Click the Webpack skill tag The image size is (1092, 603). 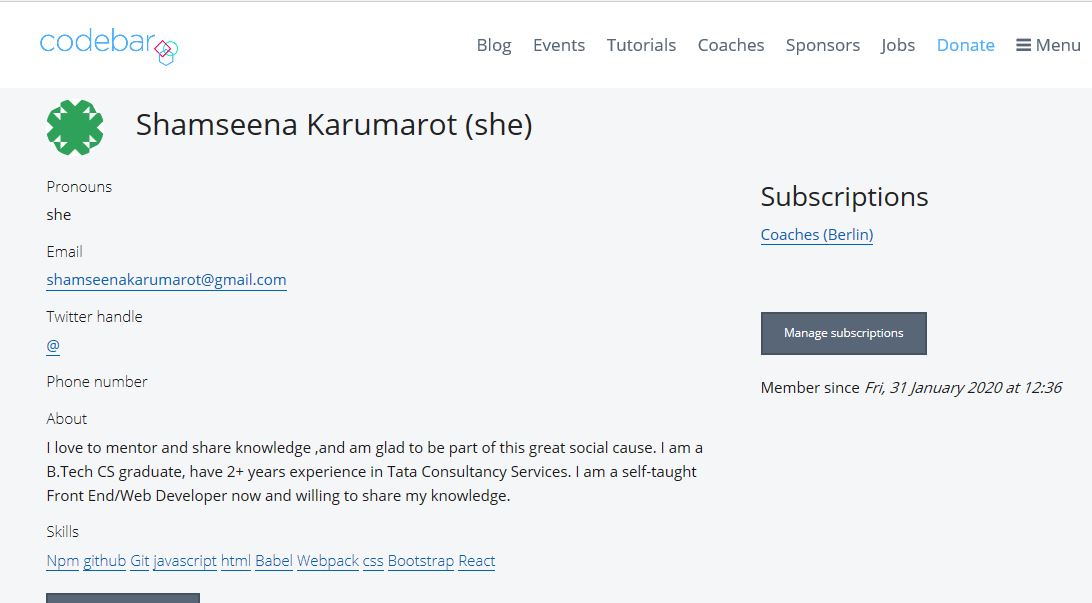tap(327, 561)
